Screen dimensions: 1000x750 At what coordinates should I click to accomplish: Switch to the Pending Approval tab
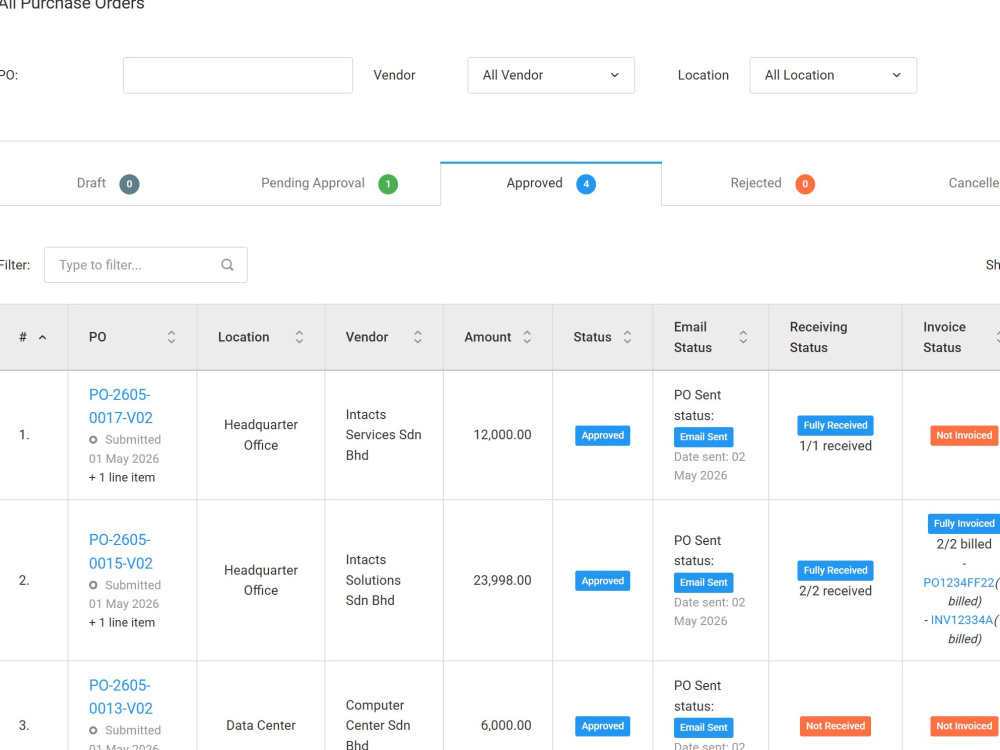(x=329, y=184)
